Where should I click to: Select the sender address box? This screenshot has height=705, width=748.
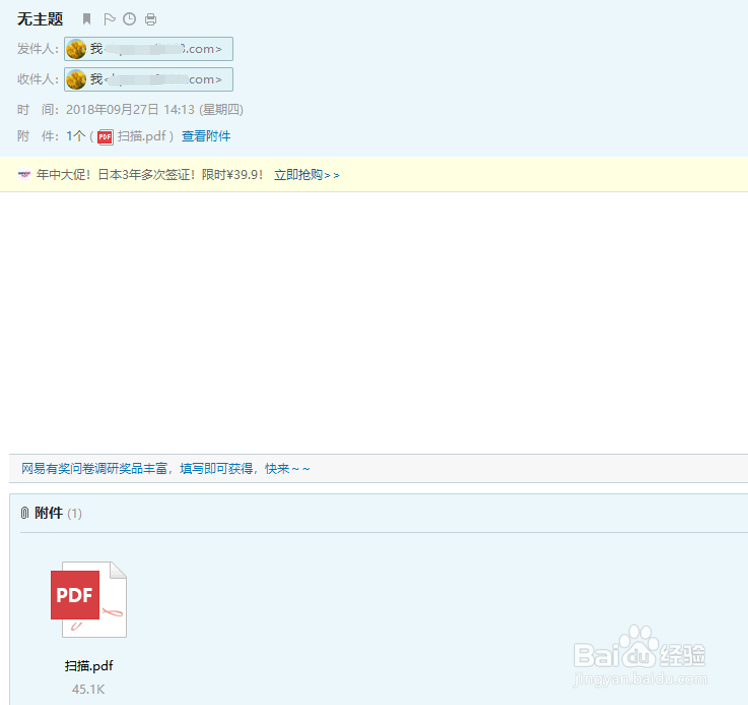click(149, 49)
